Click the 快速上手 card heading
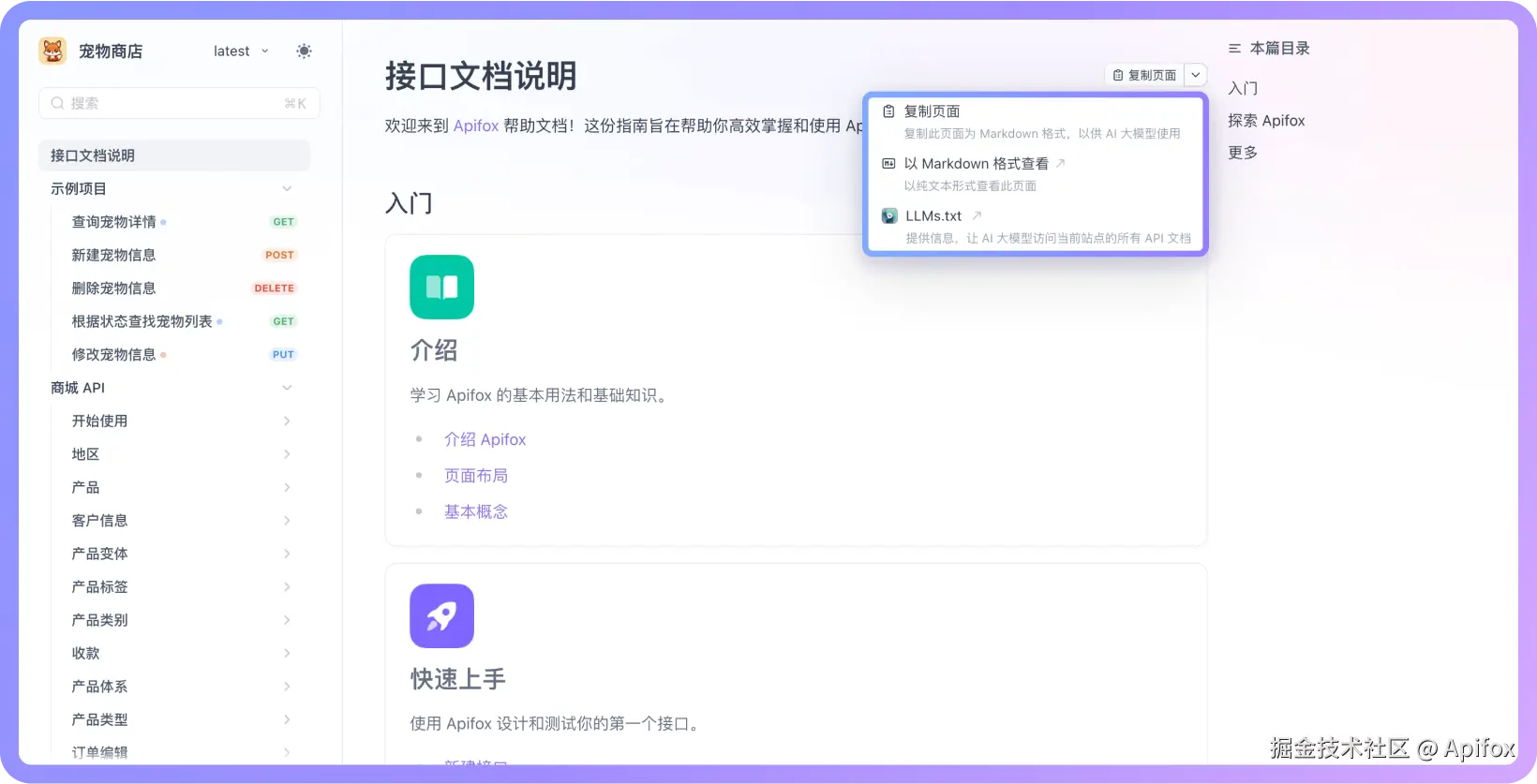Viewport: 1537px width, 784px height. tap(457, 679)
